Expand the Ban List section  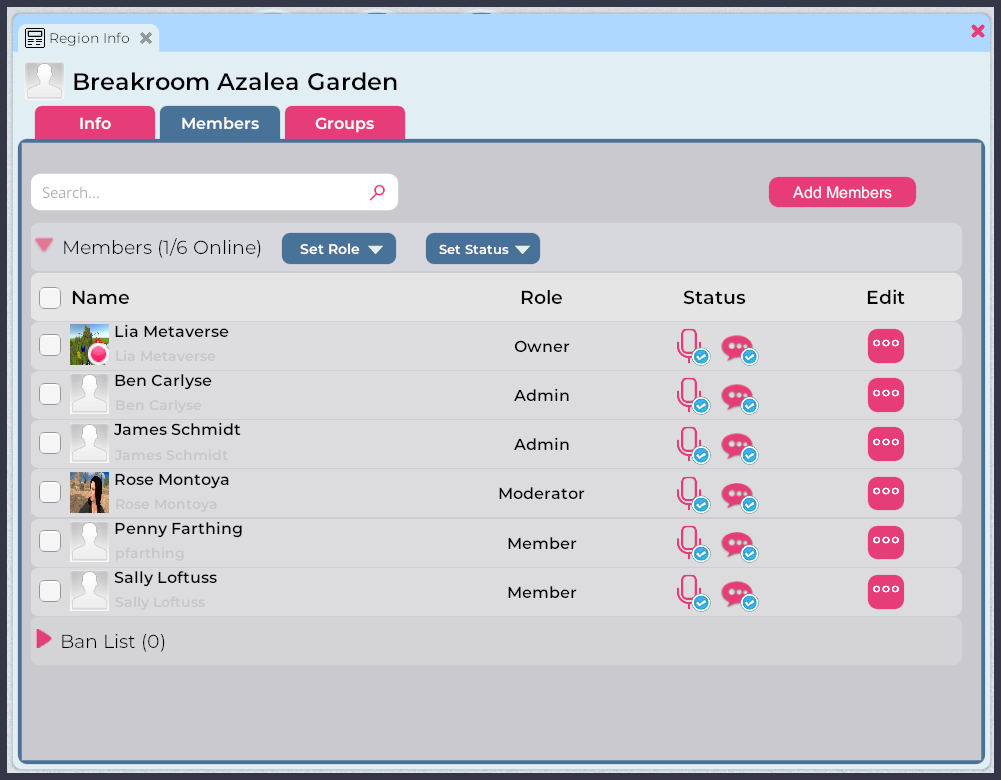(43, 640)
